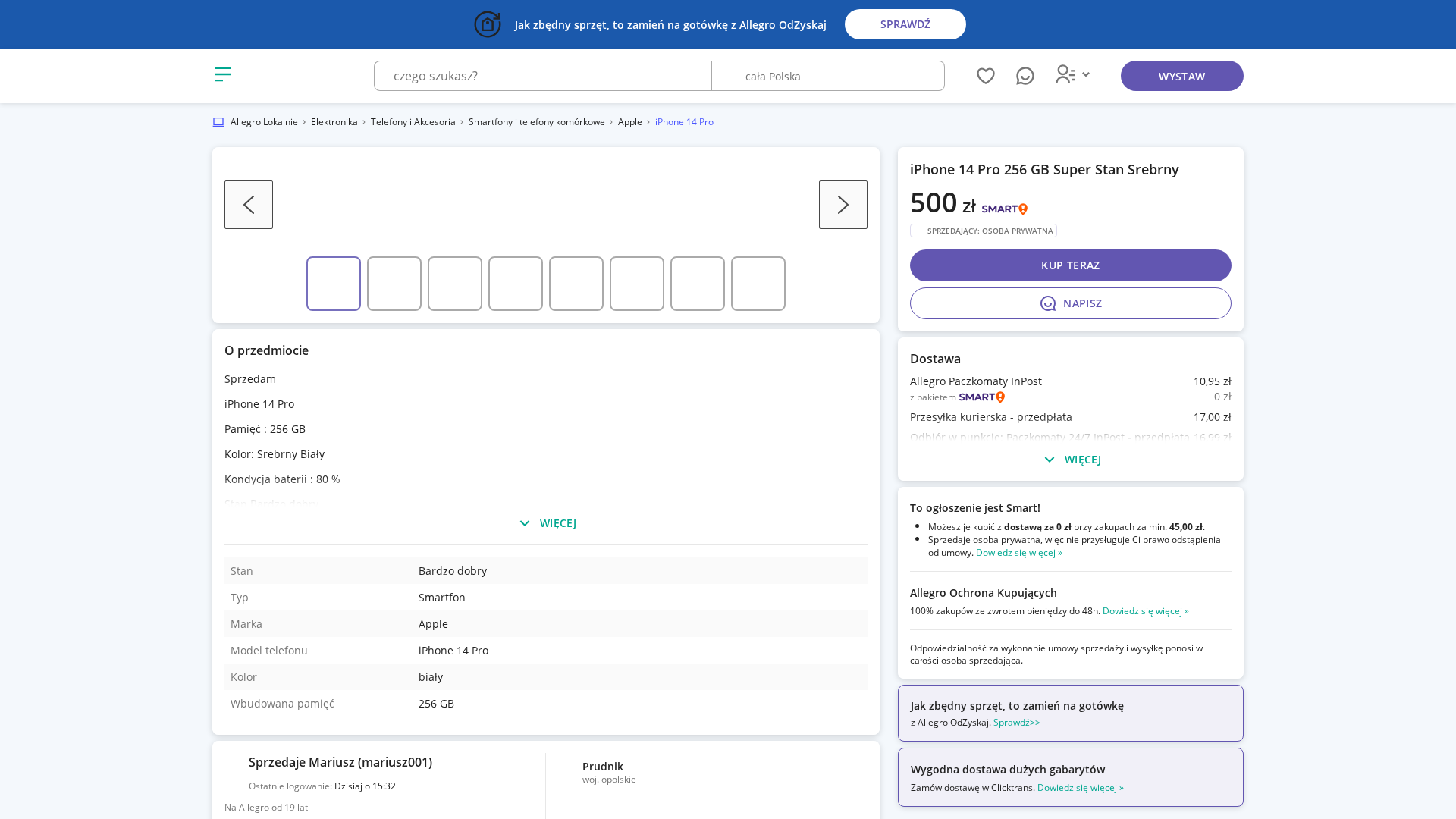Open Clicktrans 'Dowiedz się więcej' link
The width and height of the screenshot is (1456, 819).
click(1080, 788)
